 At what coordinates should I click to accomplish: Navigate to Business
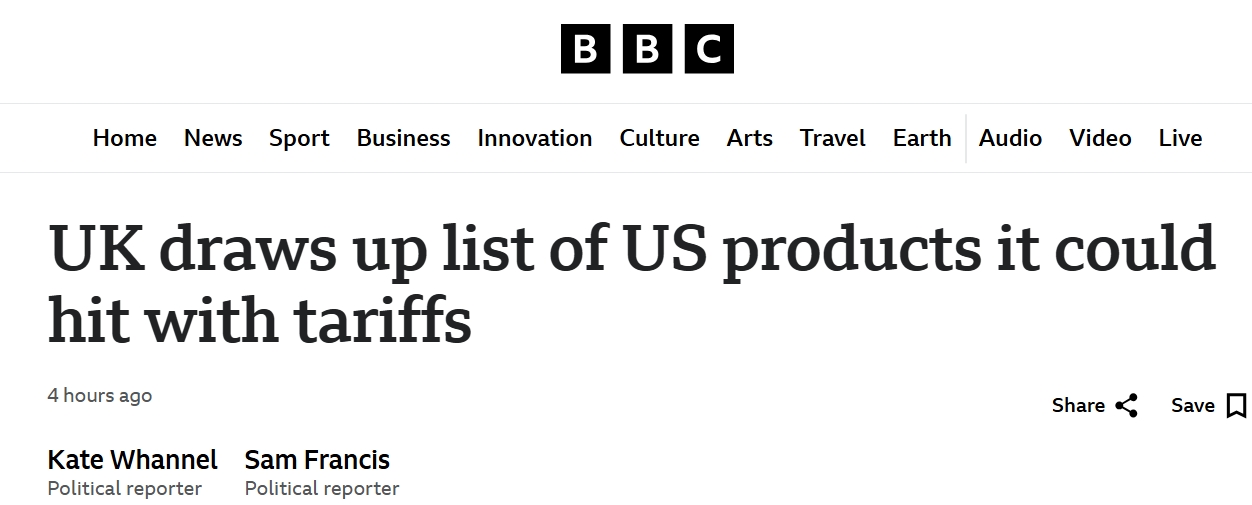(404, 138)
